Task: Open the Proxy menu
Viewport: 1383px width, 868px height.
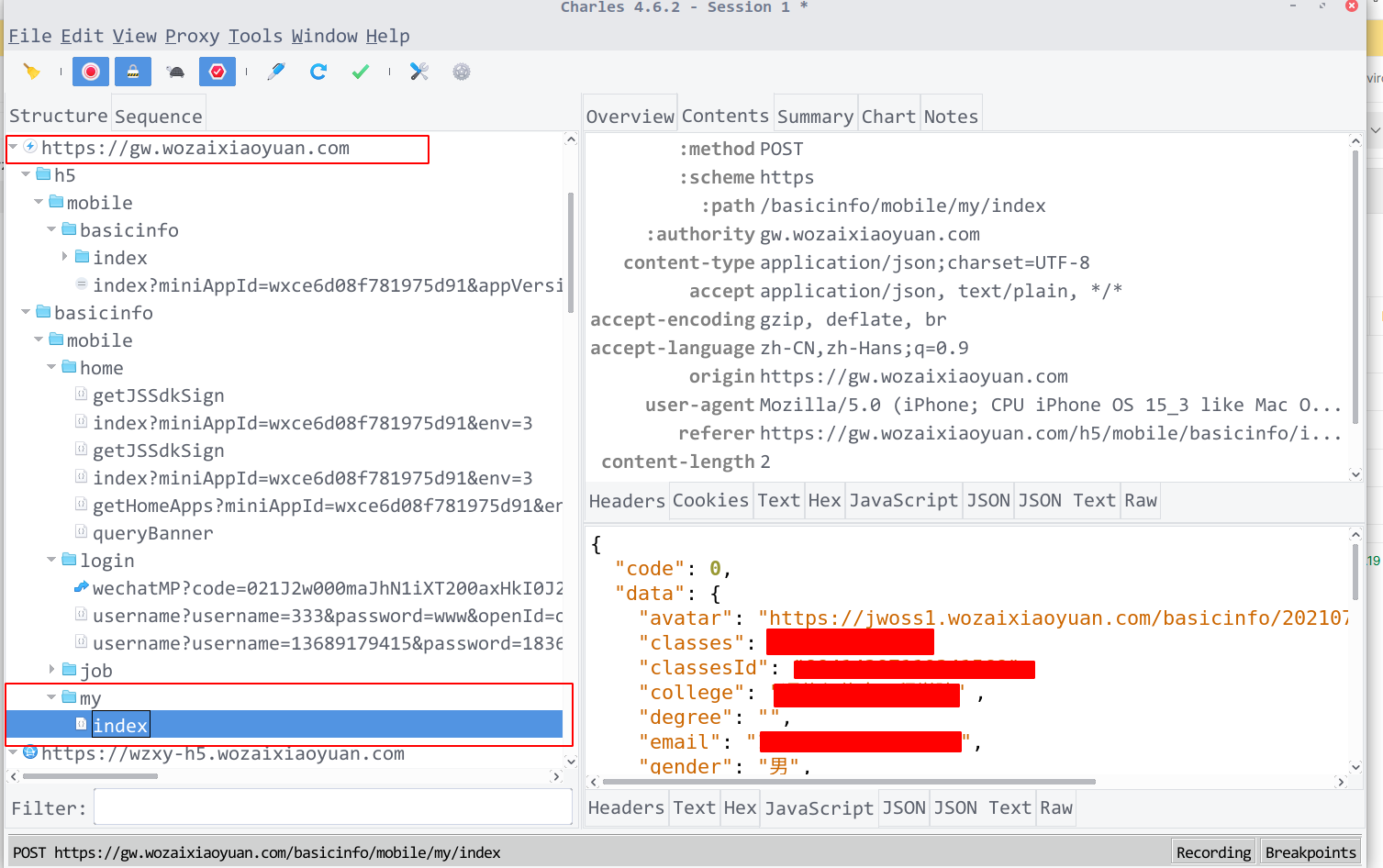Action: click(193, 36)
